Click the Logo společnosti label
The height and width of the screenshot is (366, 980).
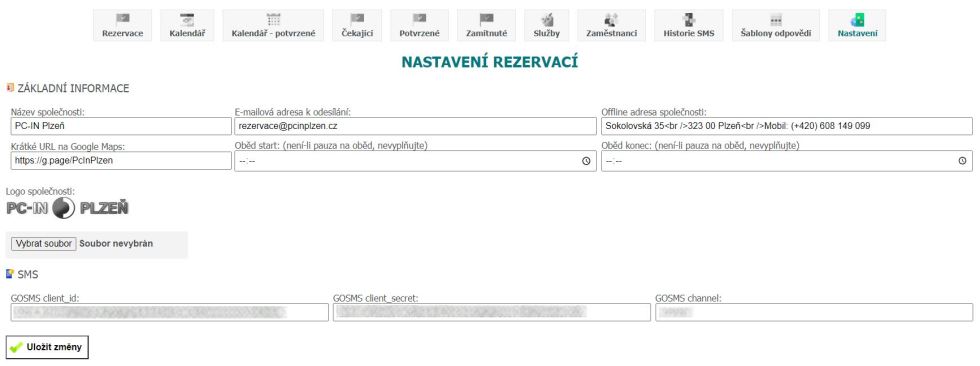(40, 191)
